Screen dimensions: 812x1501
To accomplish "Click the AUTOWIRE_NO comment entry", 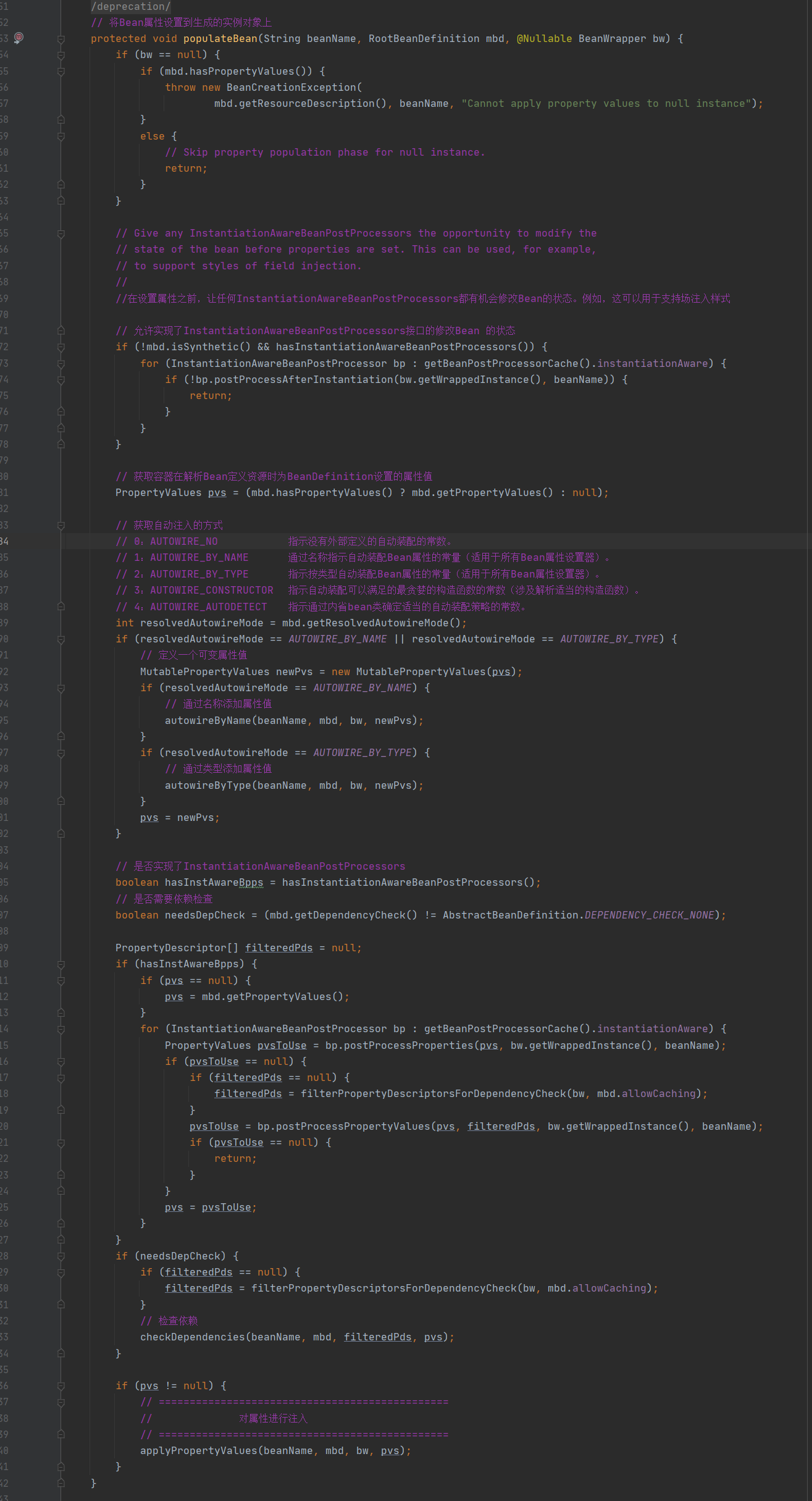I will pyautogui.click(x=183, y=541).
